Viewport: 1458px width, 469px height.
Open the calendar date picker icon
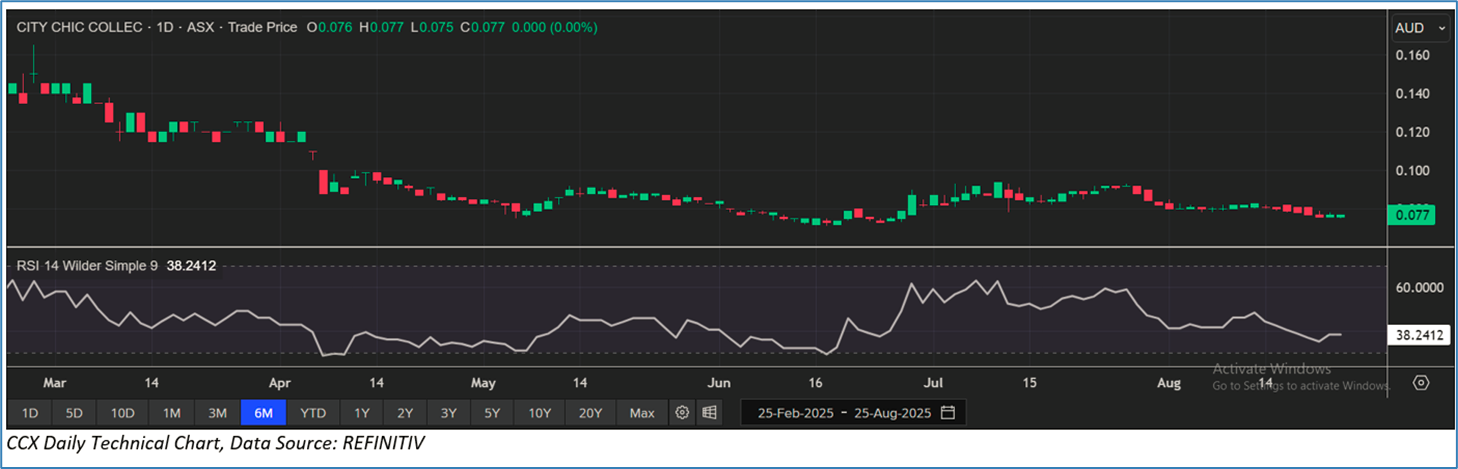(948, 412)
